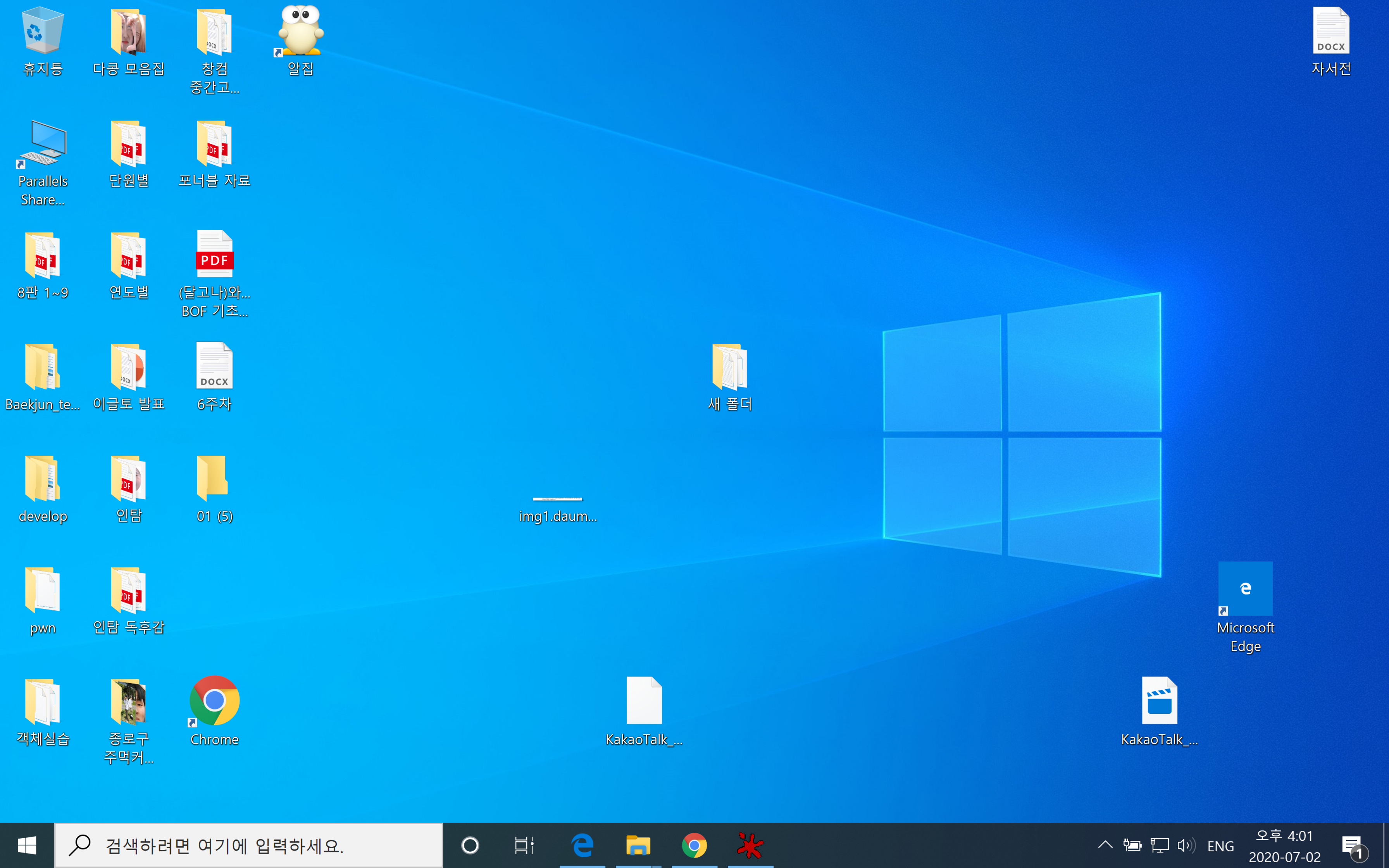Select the BOF 기초 PDF document
The image size is (1389, 868).
[x=214, y=256]
